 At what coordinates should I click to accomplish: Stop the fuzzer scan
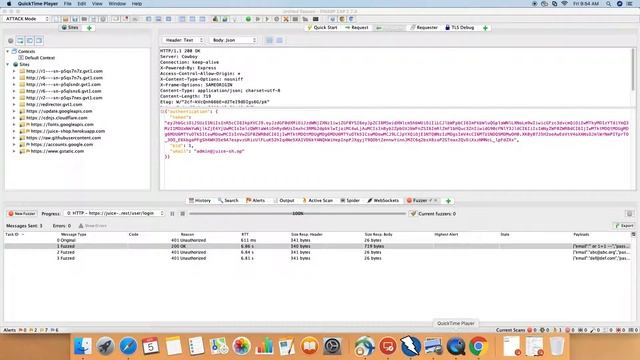[x=182, y=213]
